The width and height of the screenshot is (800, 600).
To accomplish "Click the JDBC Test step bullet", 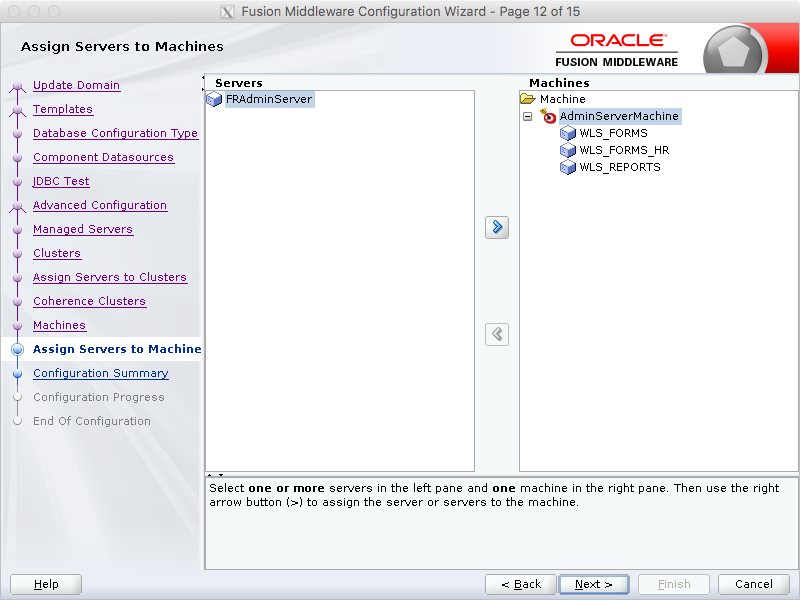I will tap(17, 182).
